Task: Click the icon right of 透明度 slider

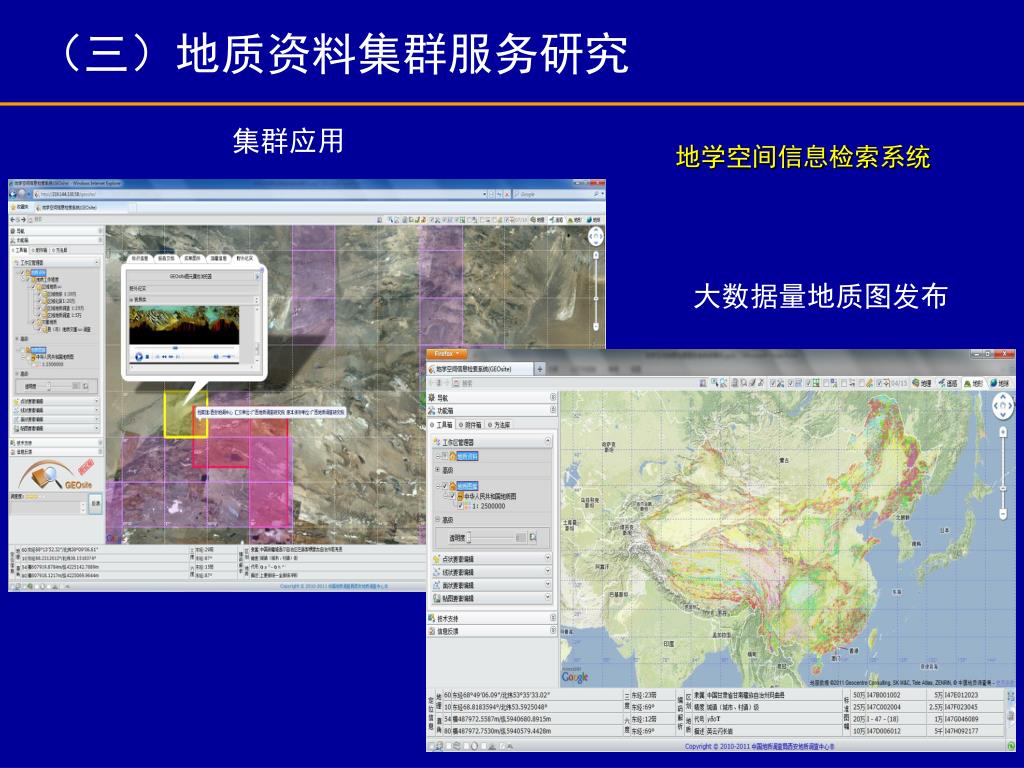Action: pyautogui.click(x=533, y=537)
